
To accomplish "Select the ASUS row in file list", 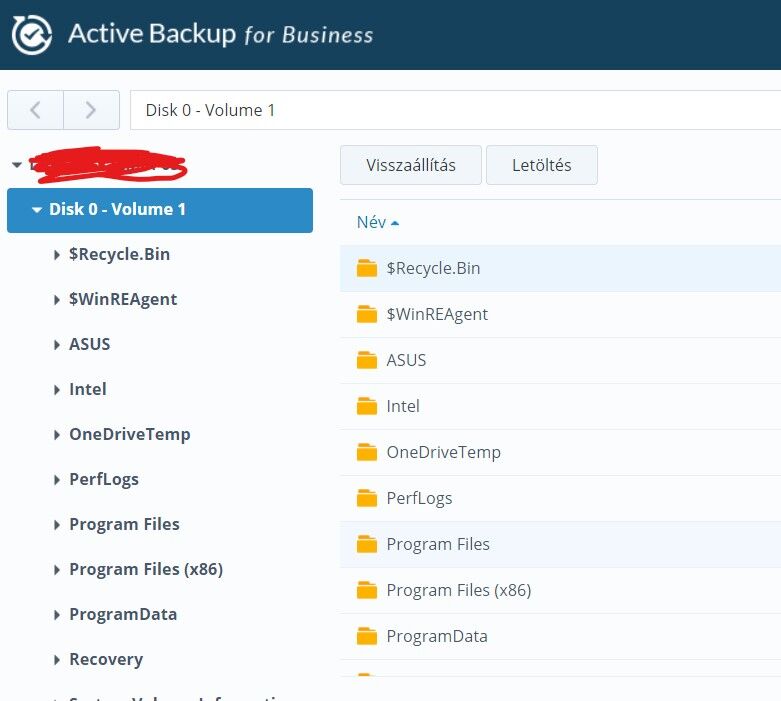I will tap(560, 360).
